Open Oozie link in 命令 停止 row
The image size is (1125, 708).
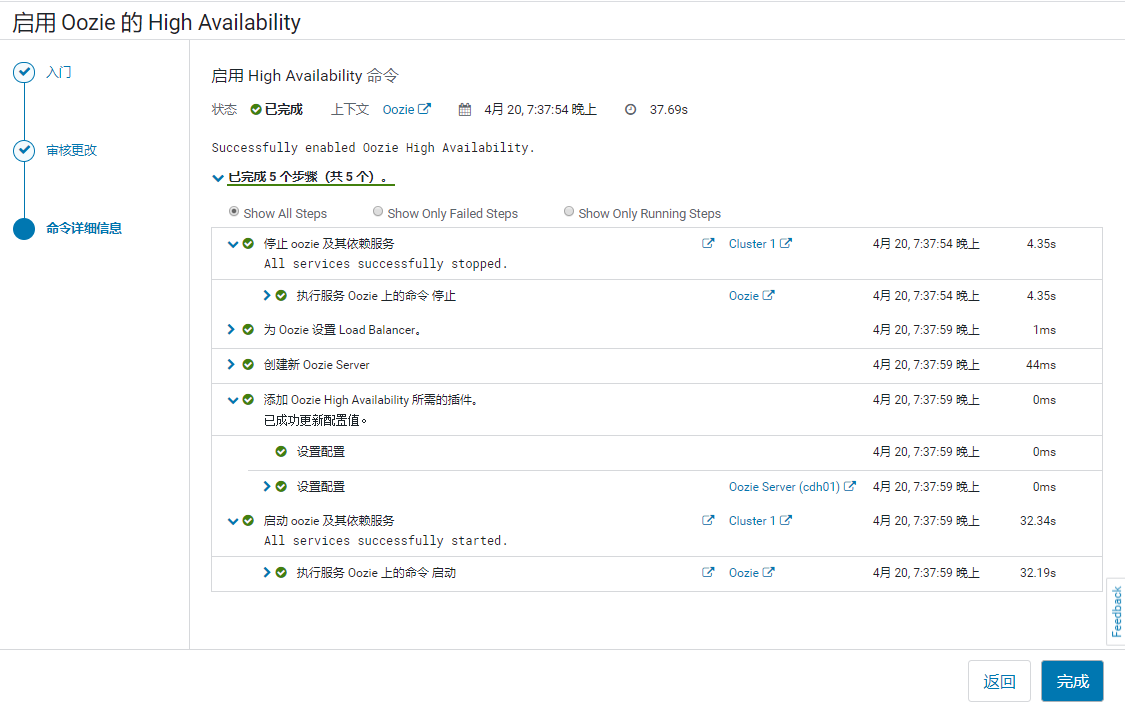coord(751,296)
